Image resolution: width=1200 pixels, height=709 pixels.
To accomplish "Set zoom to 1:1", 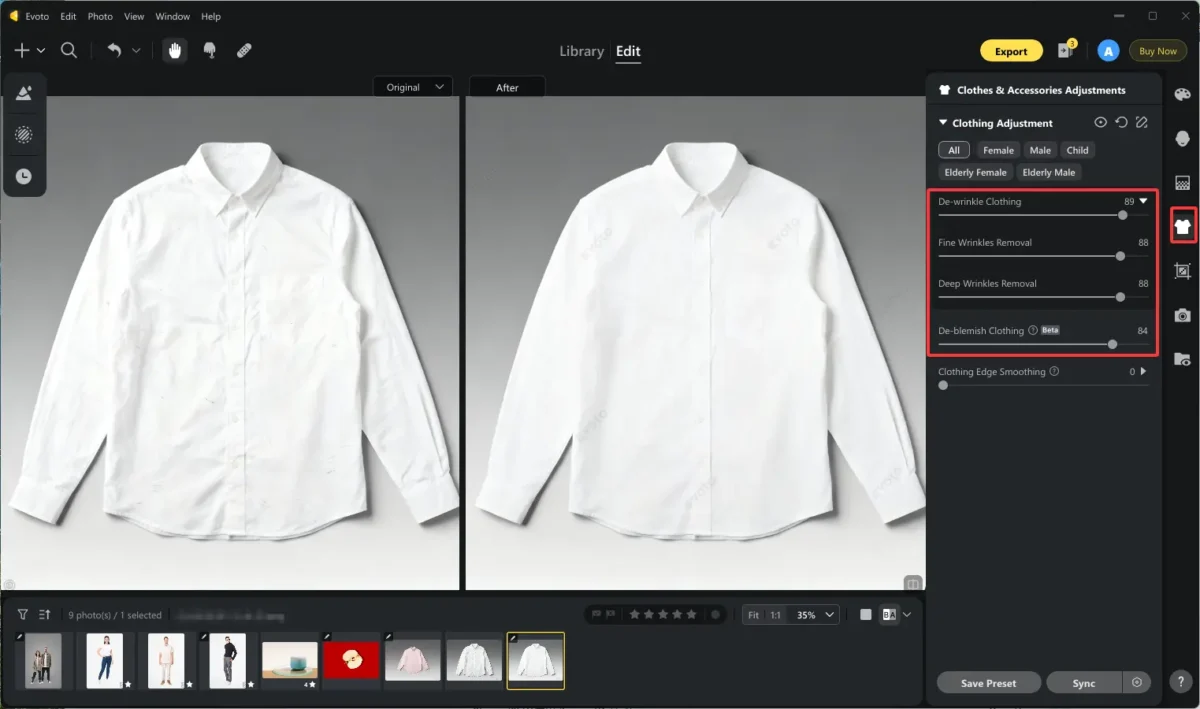I will click(x=775, y=615).
